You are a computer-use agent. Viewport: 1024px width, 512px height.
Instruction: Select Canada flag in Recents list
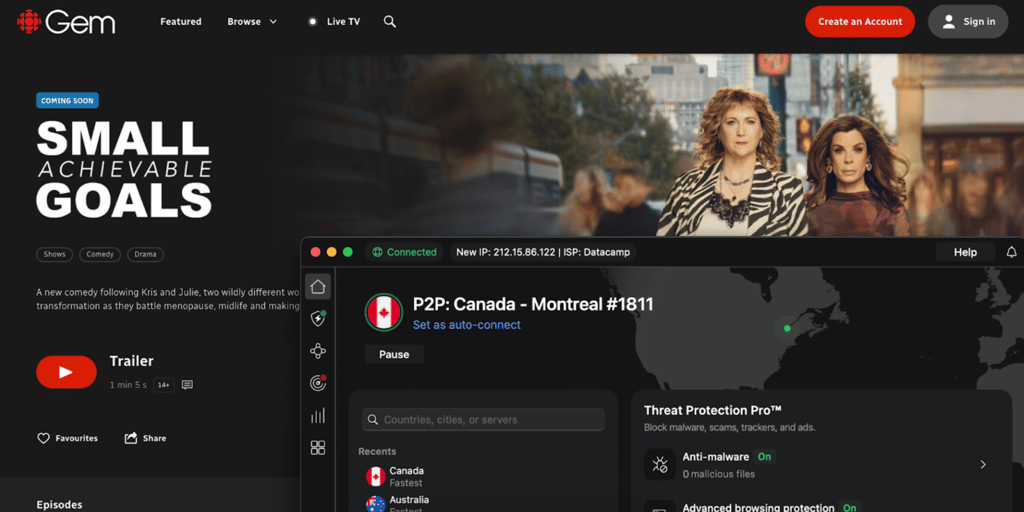point(376,477)
